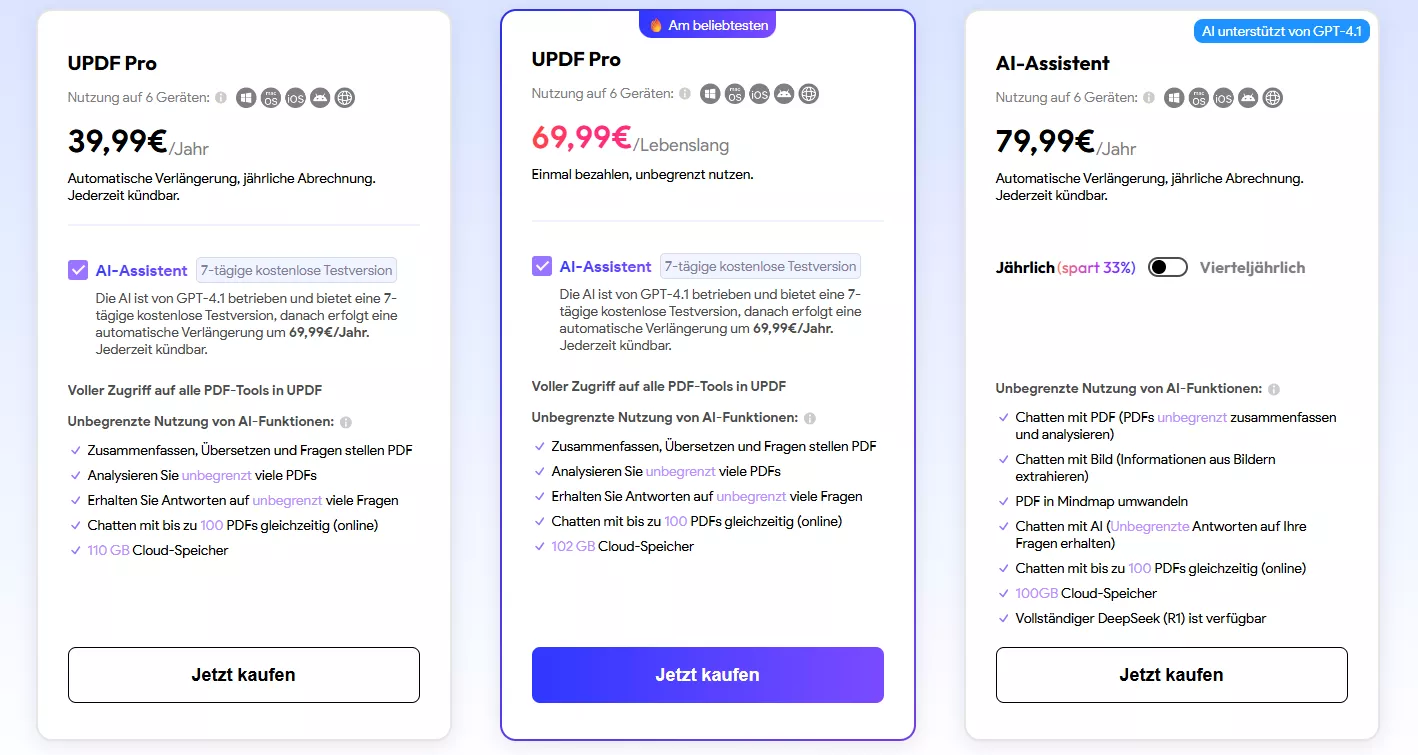
Task: Open the info icon near Unbegrenzte Nutzung von AI-Funktionen
Action: [x=346, y=421]
